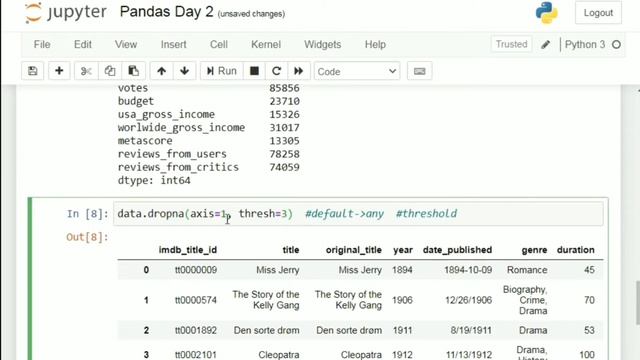640x360 pixels.
Task: Click cell tt0001892 in row 2
Action: pyautogui.click(x=196, y=330)
